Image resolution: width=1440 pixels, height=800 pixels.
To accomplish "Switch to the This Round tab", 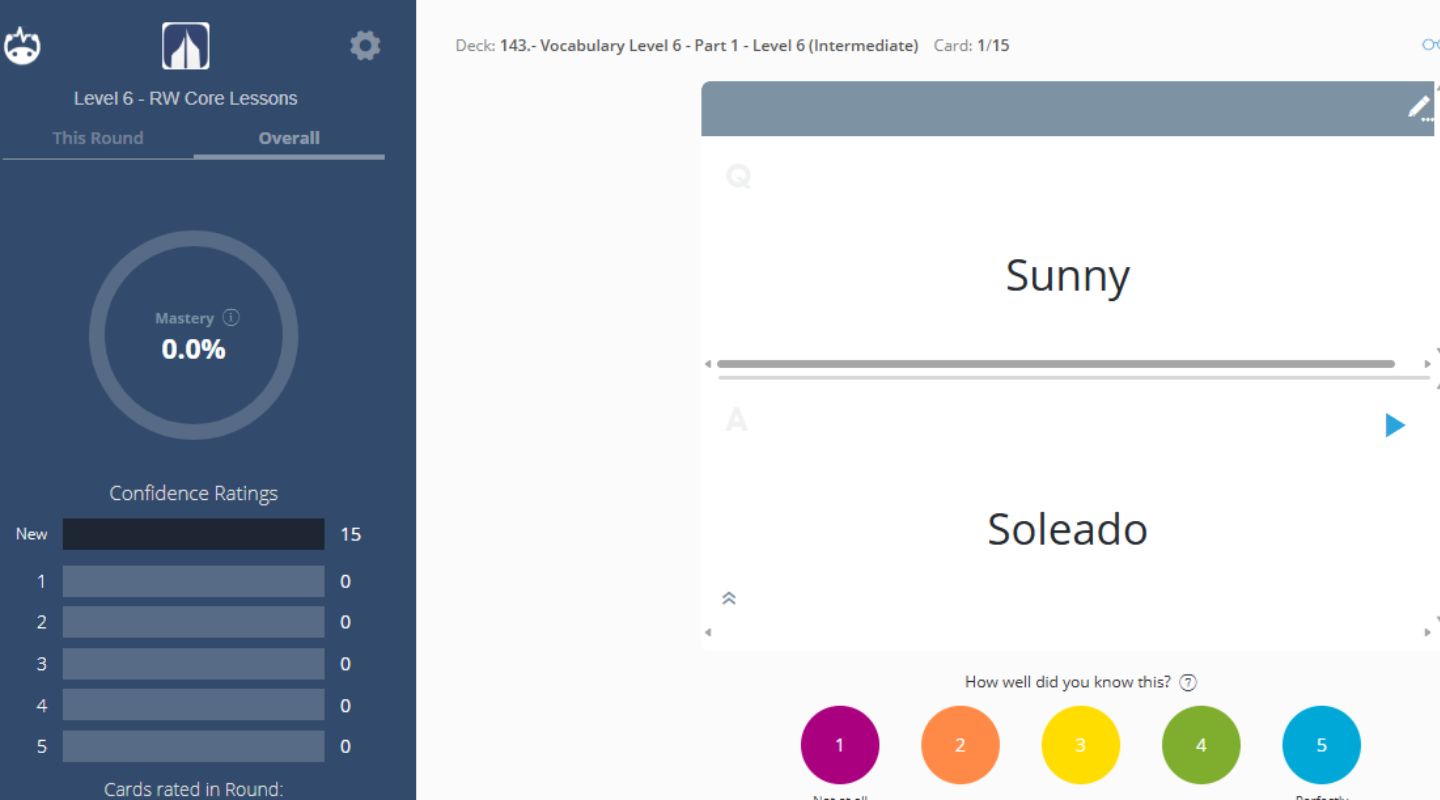I will [99, 138].
